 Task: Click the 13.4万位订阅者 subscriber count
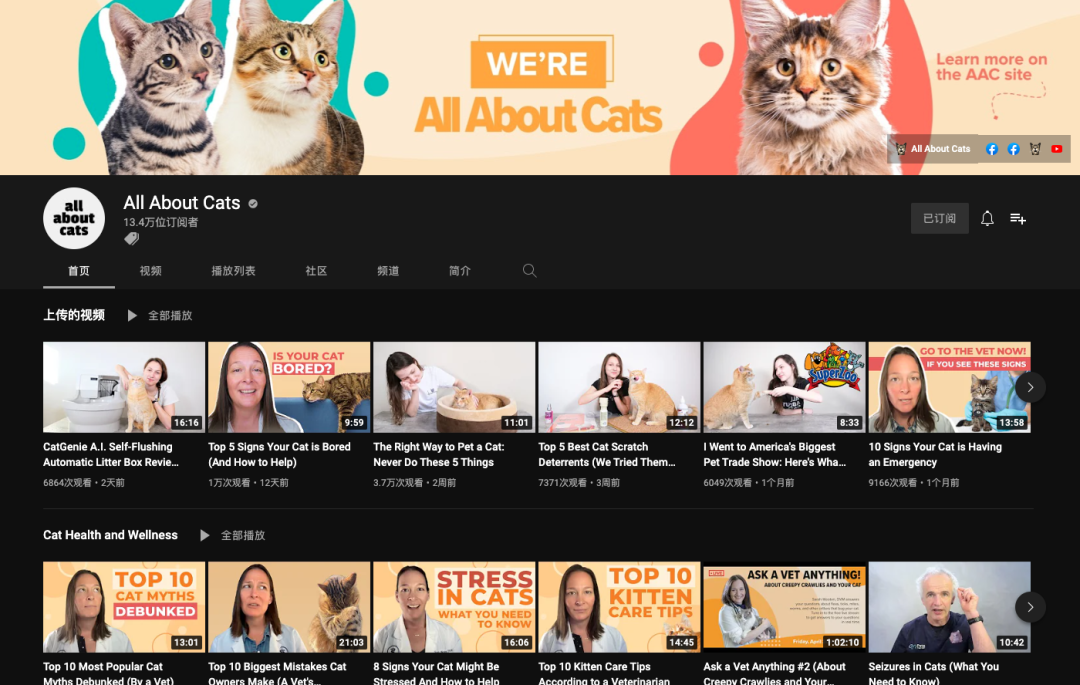coord(160,222)
